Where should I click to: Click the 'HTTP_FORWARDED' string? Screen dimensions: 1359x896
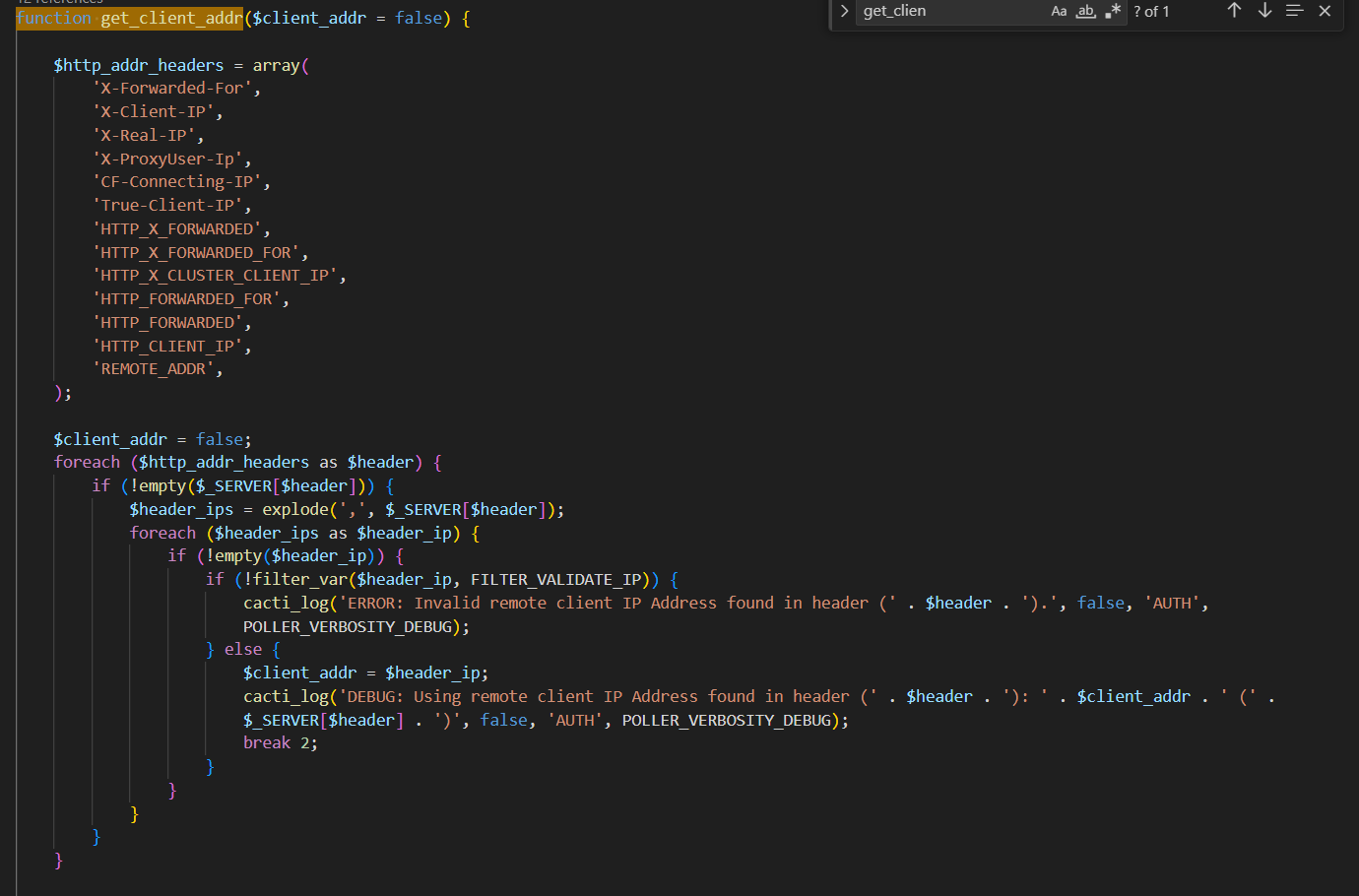167,323
